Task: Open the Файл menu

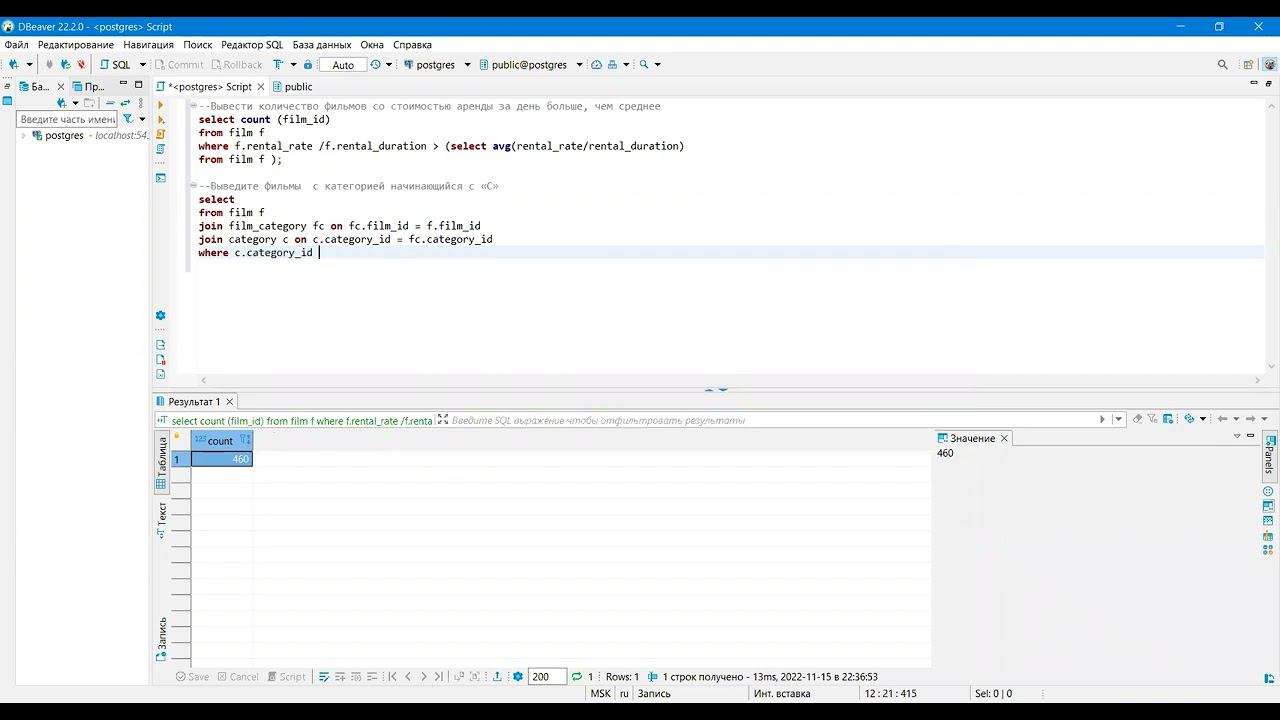Action: pos(16,45)
